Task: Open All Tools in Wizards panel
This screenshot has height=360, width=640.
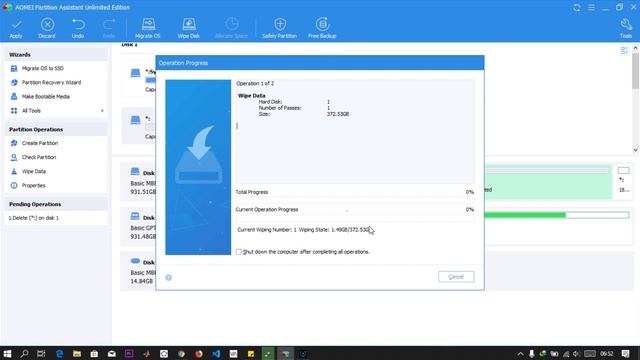Action: (x=31, y=111)
